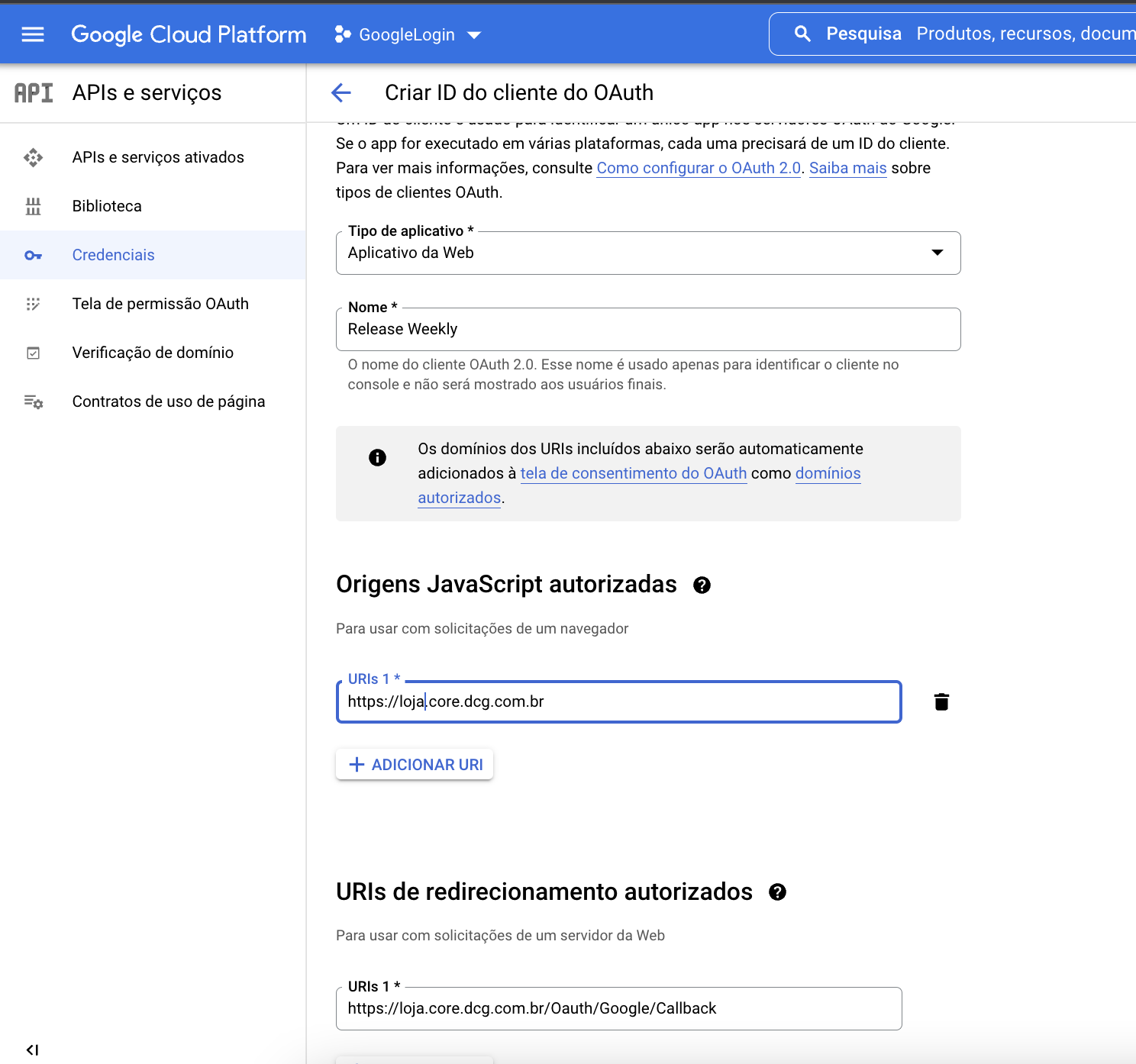The image size is (1136, 1064).
Task: Open the hamburger navigation menu
Action: point(33,34)
